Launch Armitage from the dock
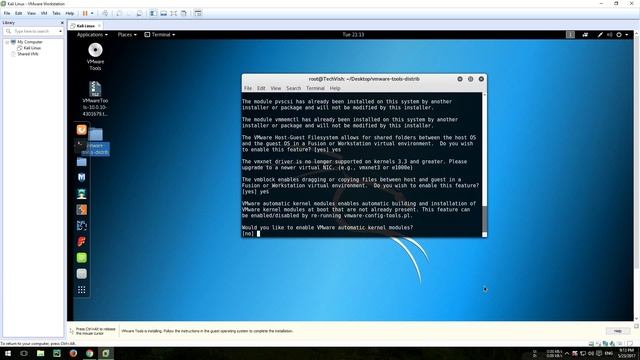The width and height of the screenshot is (640, 360). click(x=82, y=193)
